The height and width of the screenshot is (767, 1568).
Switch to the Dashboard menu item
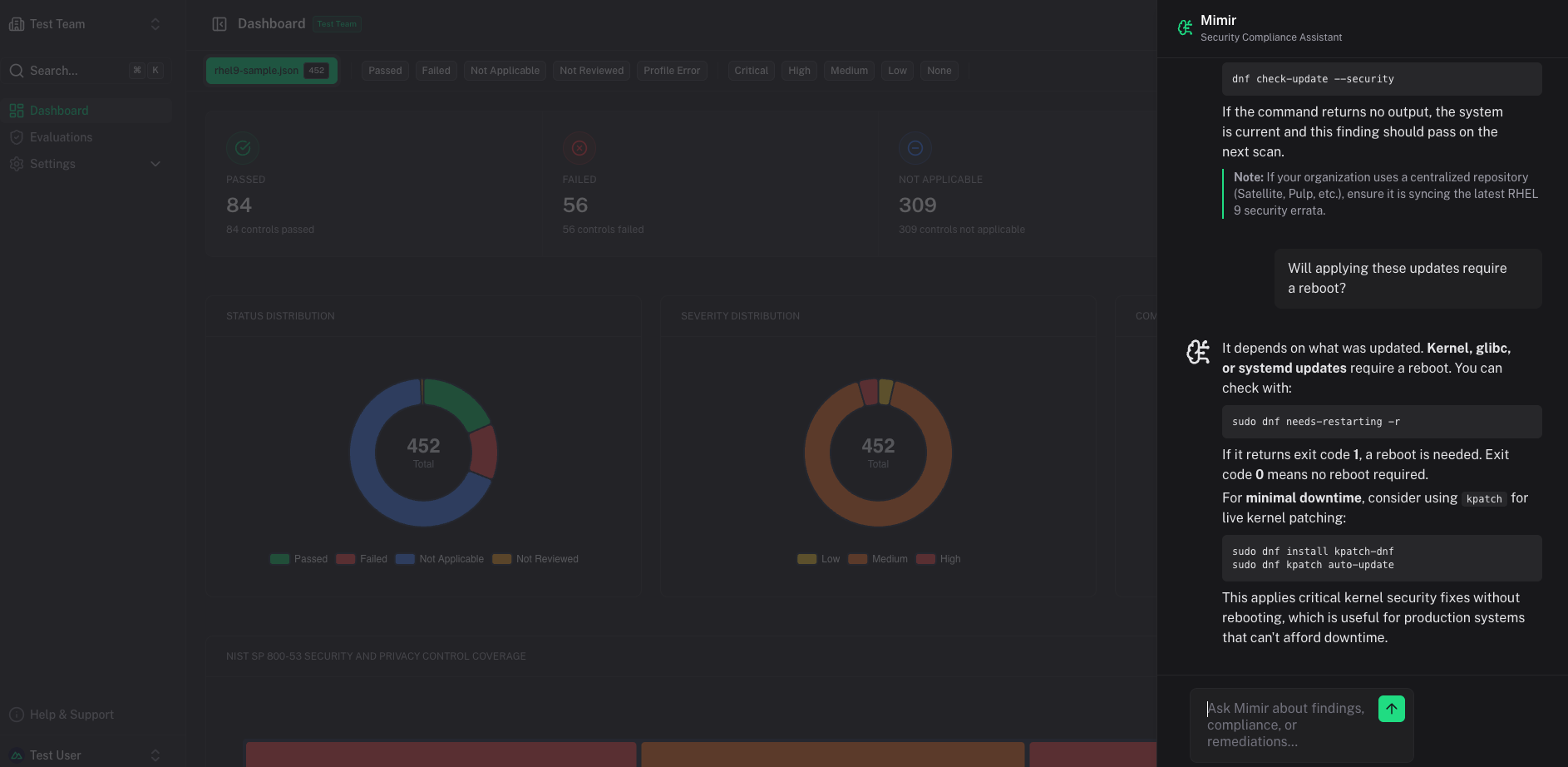click(59, 110)
